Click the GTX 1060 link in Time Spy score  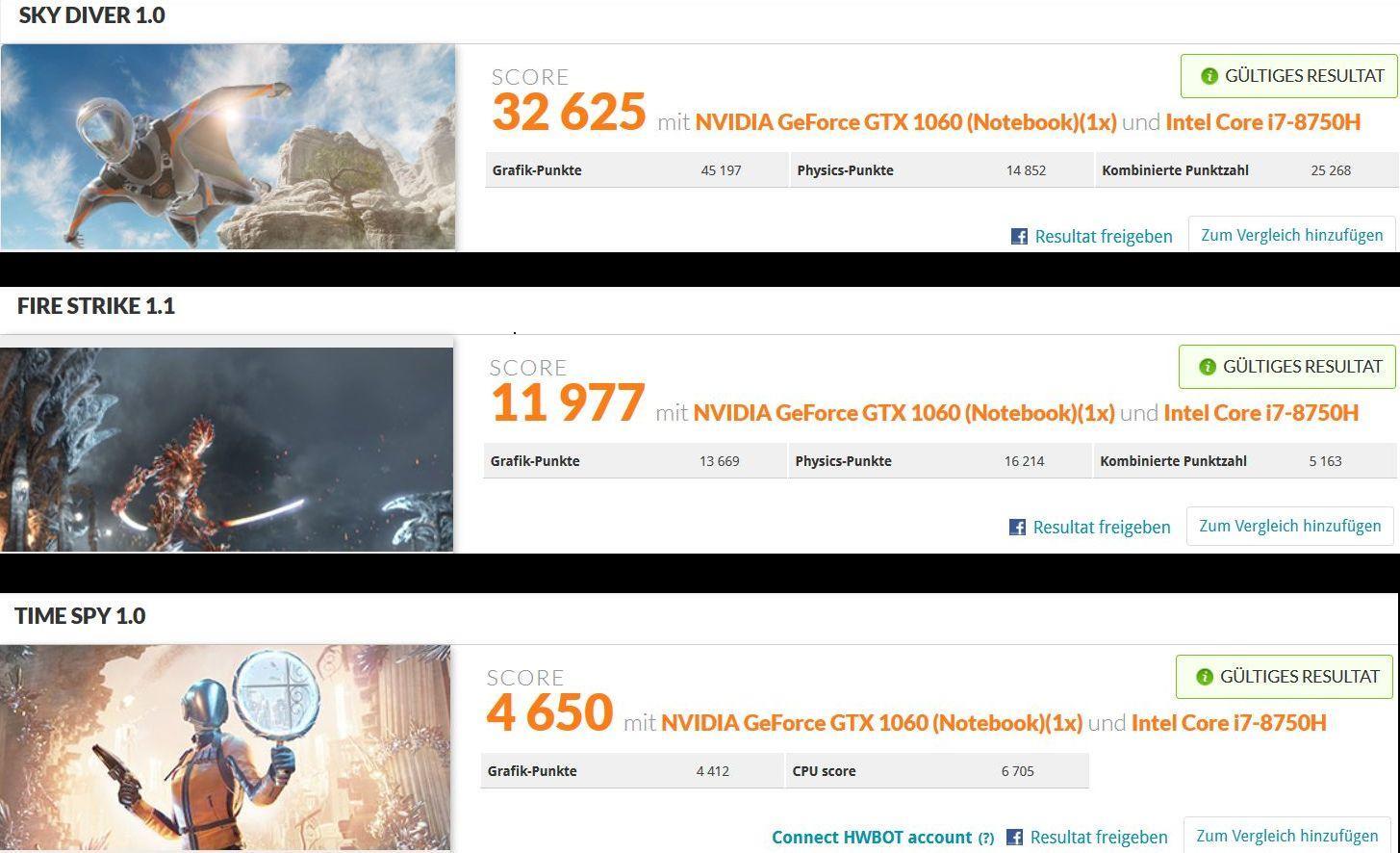(872, 723)
